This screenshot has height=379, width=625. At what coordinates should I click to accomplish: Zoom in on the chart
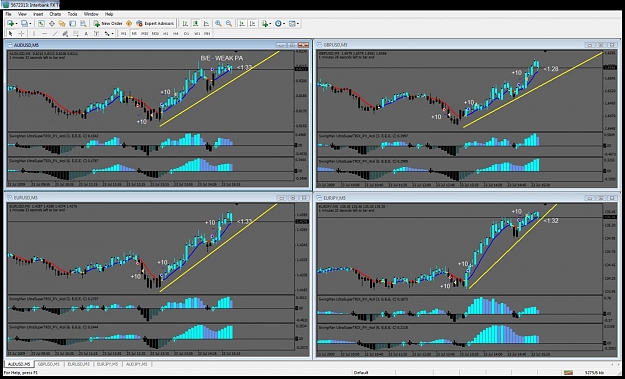point(218,24)
